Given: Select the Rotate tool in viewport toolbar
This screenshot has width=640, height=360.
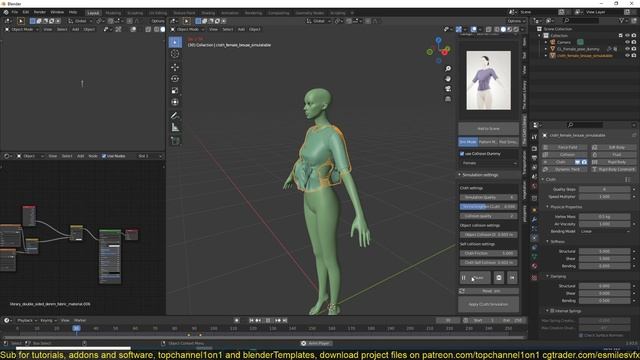Looking at the screenshot, I should (175, 79).
